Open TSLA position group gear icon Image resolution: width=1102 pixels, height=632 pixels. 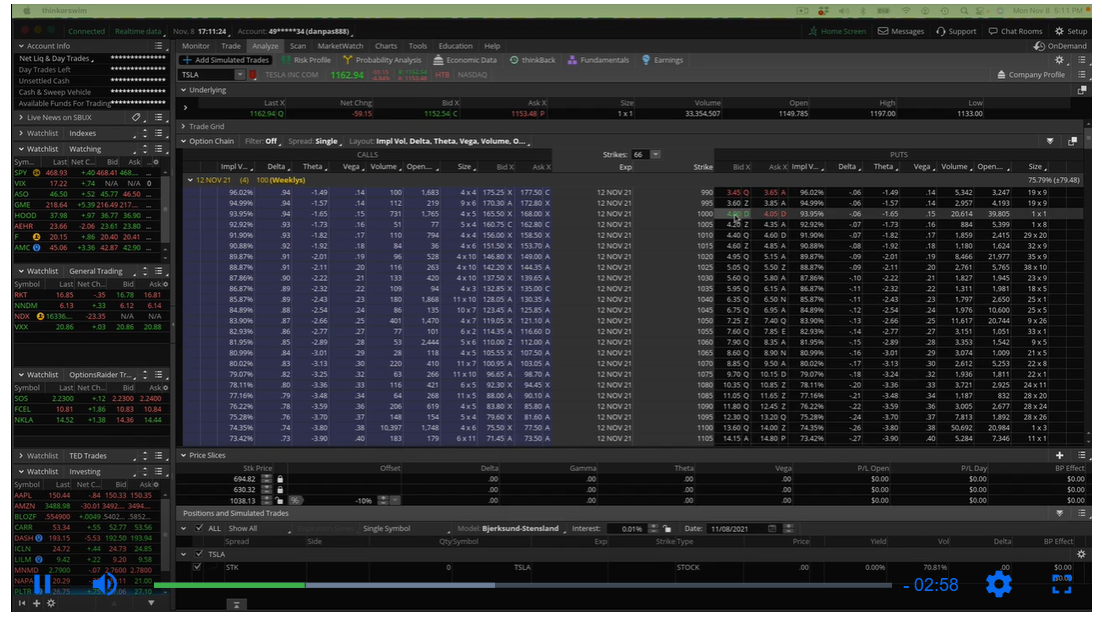[1081, 554]
